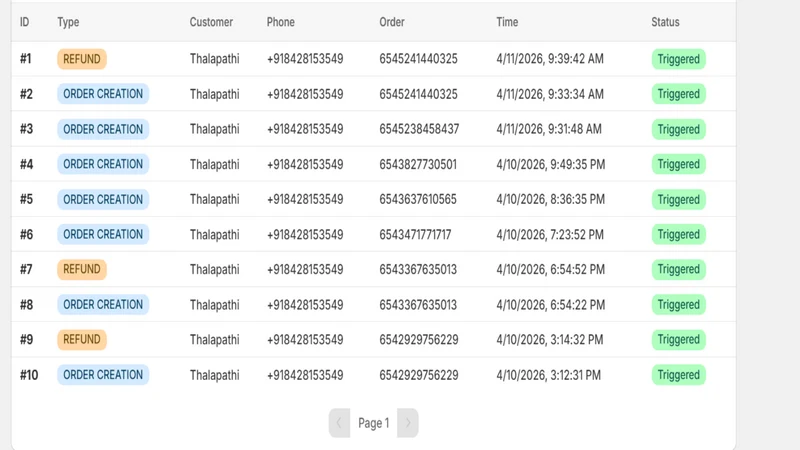
Task: Click the REFUND badge in row #9
Action: (x=82, y=340)
